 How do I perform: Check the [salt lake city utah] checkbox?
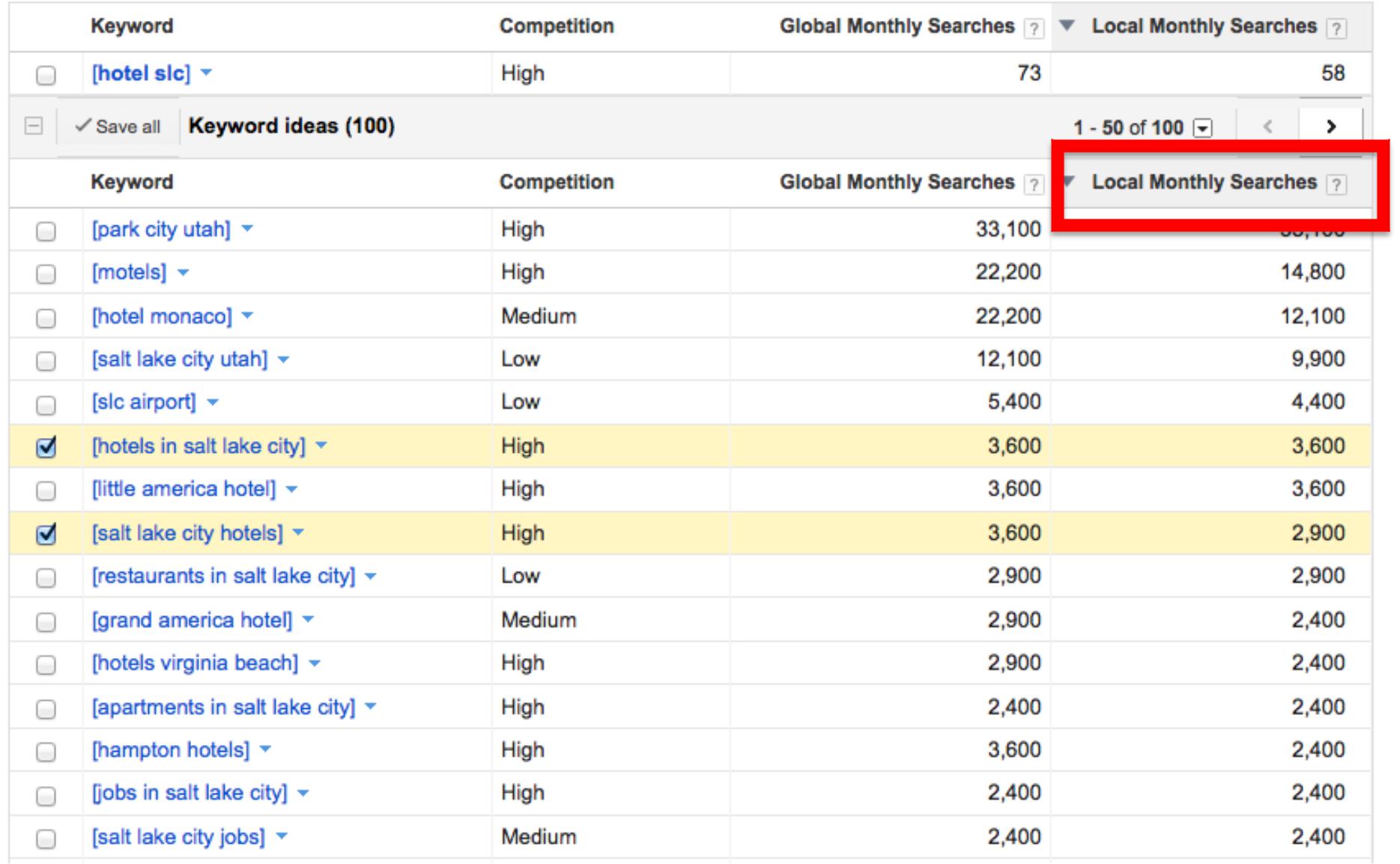coord(46,361)
